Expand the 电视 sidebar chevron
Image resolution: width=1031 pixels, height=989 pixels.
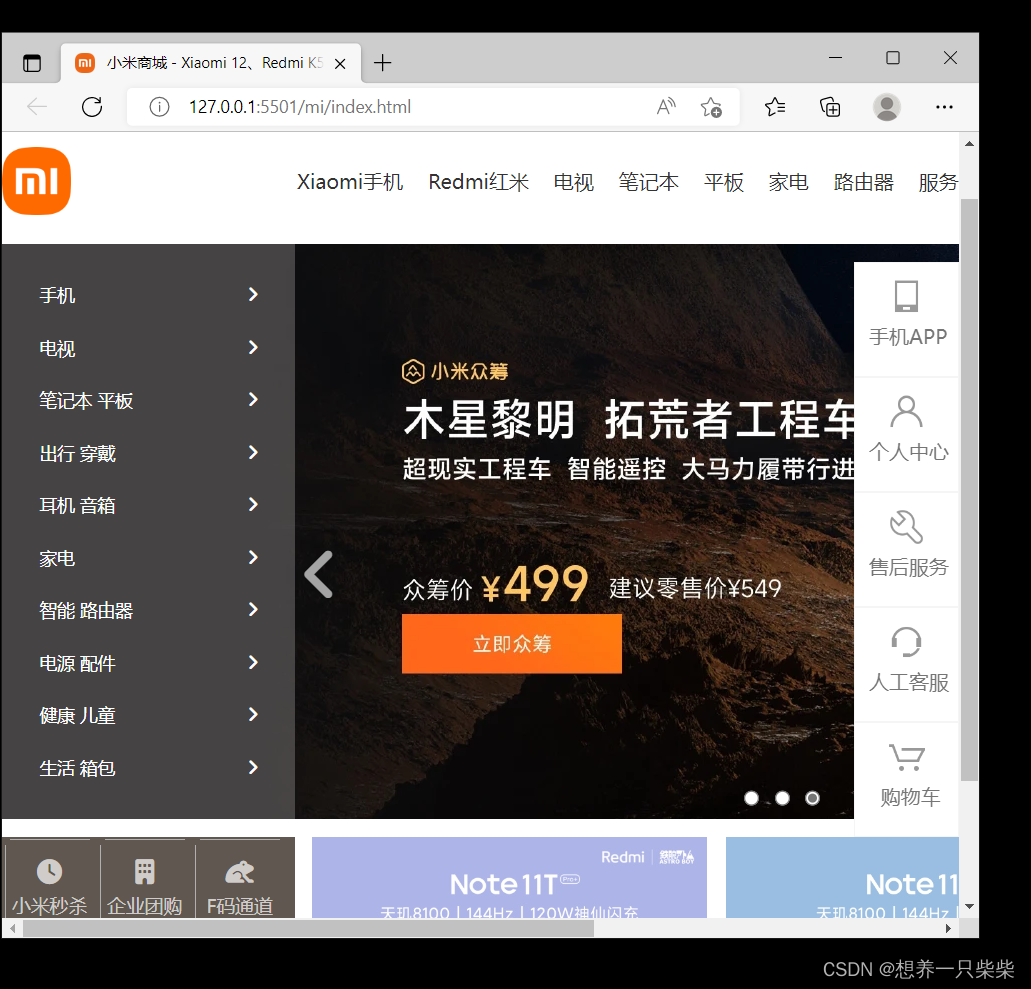(x=253, y=347)
